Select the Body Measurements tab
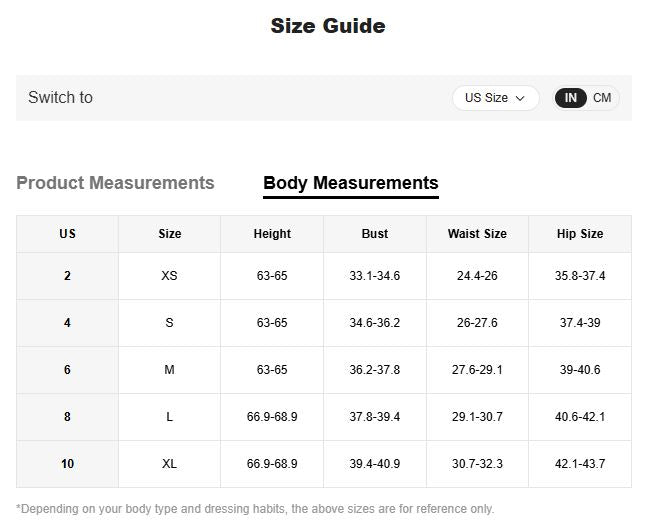Viewport: 653px width, 527px height. [350, 183]
